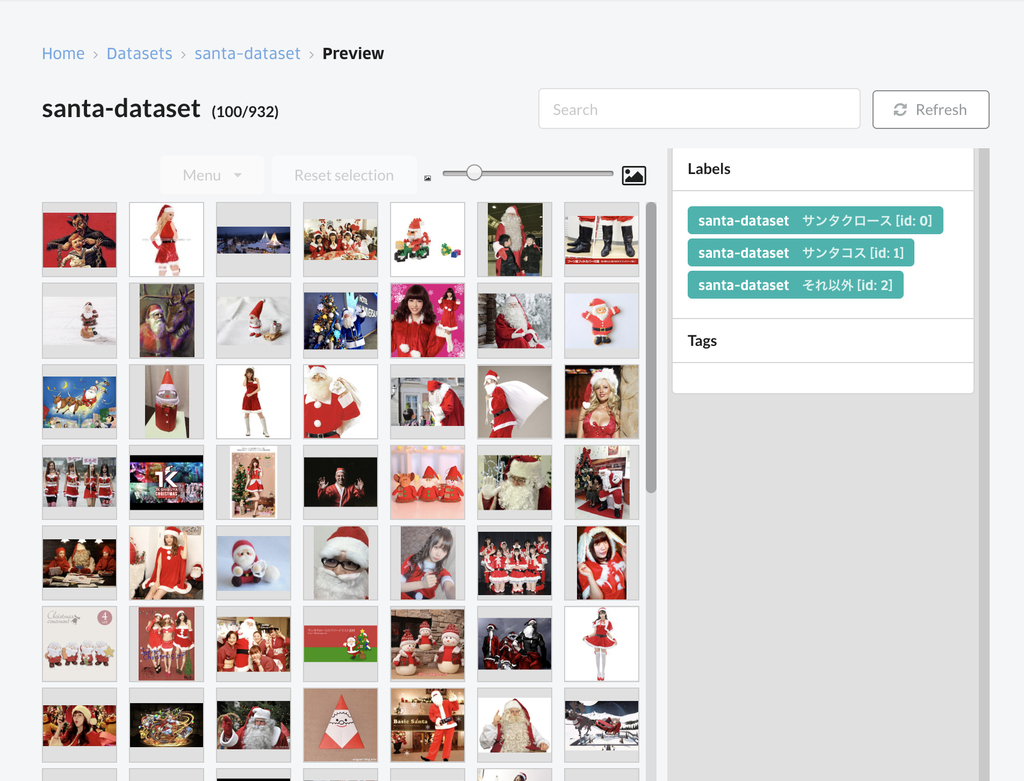The height and width of the screenshot is (781, 1024).
Task: Select the cartoon Santa sleigh flying thumbnail
Action: [80, 402]
